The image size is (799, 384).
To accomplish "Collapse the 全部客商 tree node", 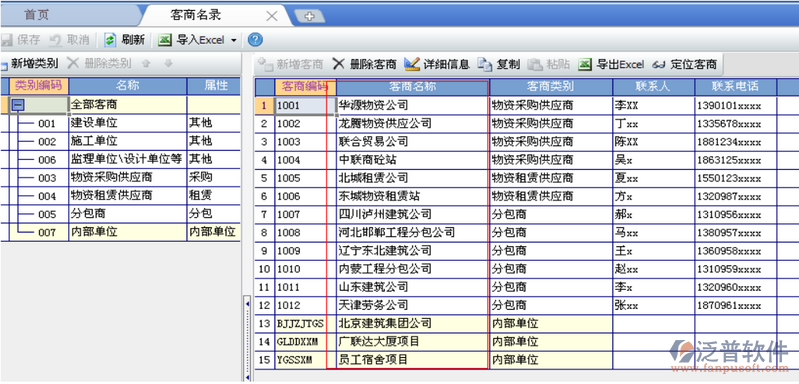I will 18,105.
